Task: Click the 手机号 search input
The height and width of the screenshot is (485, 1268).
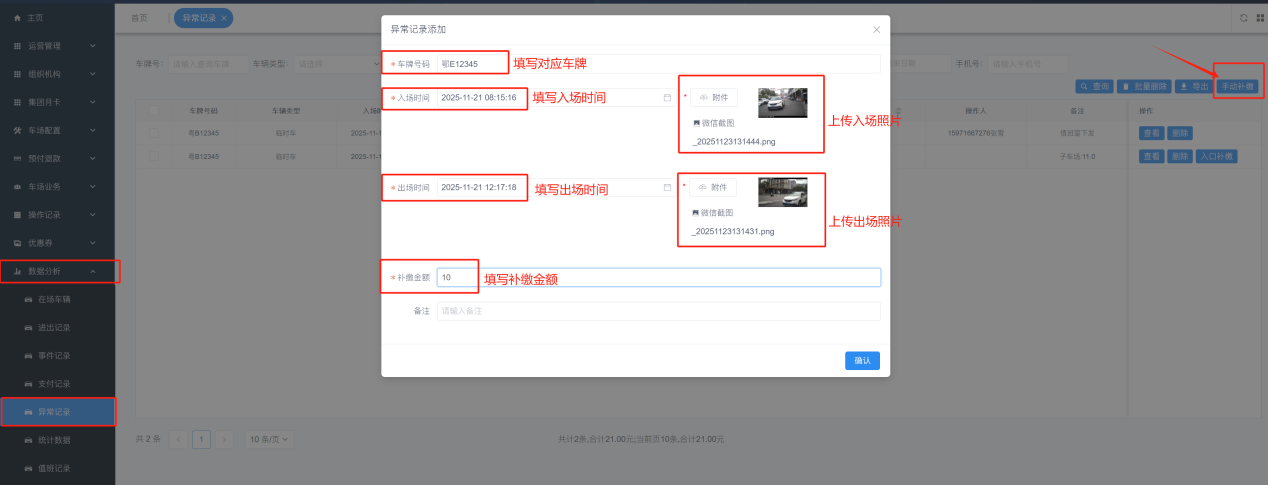Action: click(x=1027, y=64)
